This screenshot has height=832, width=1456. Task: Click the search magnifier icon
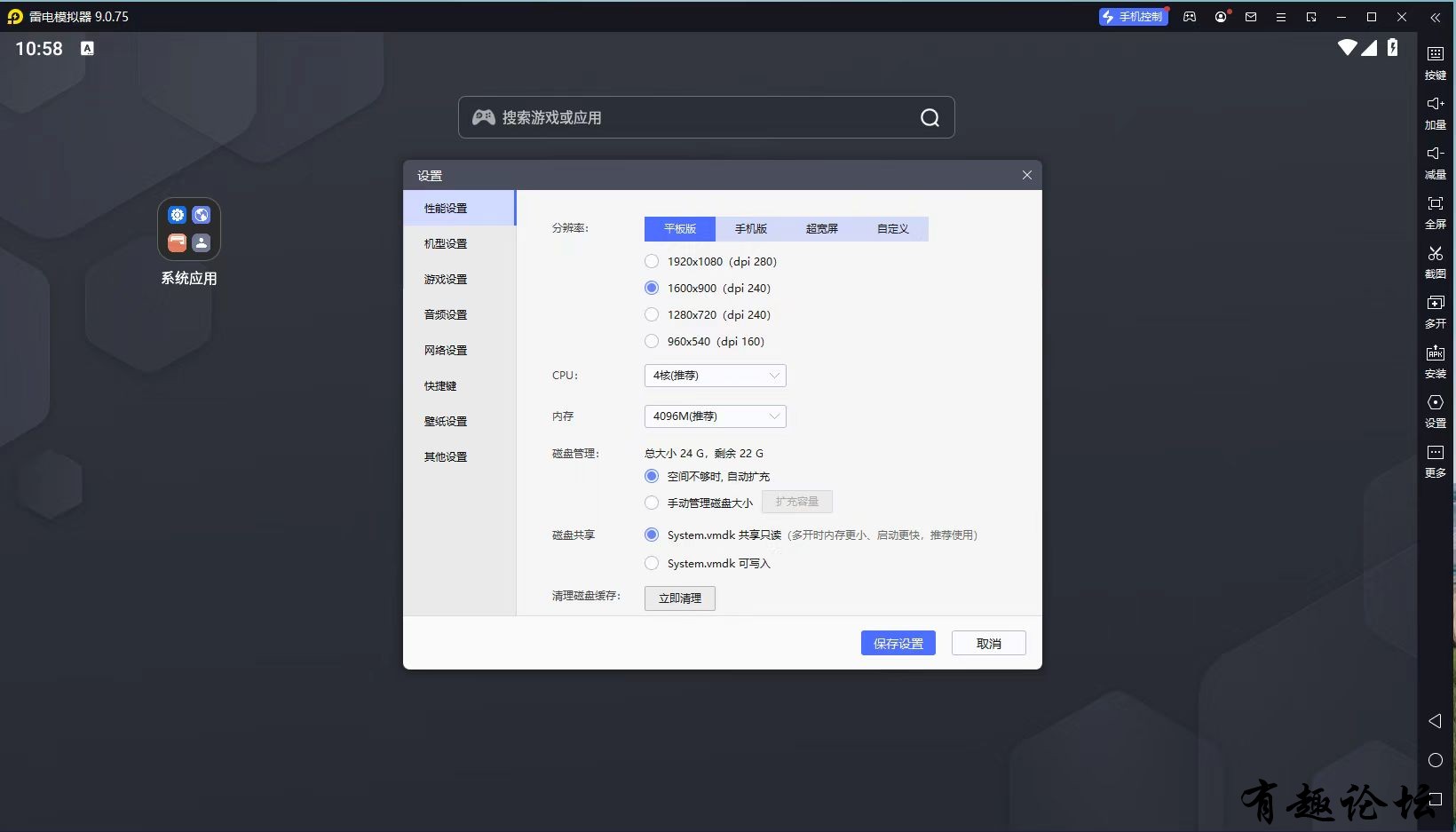tap(930, 117)
